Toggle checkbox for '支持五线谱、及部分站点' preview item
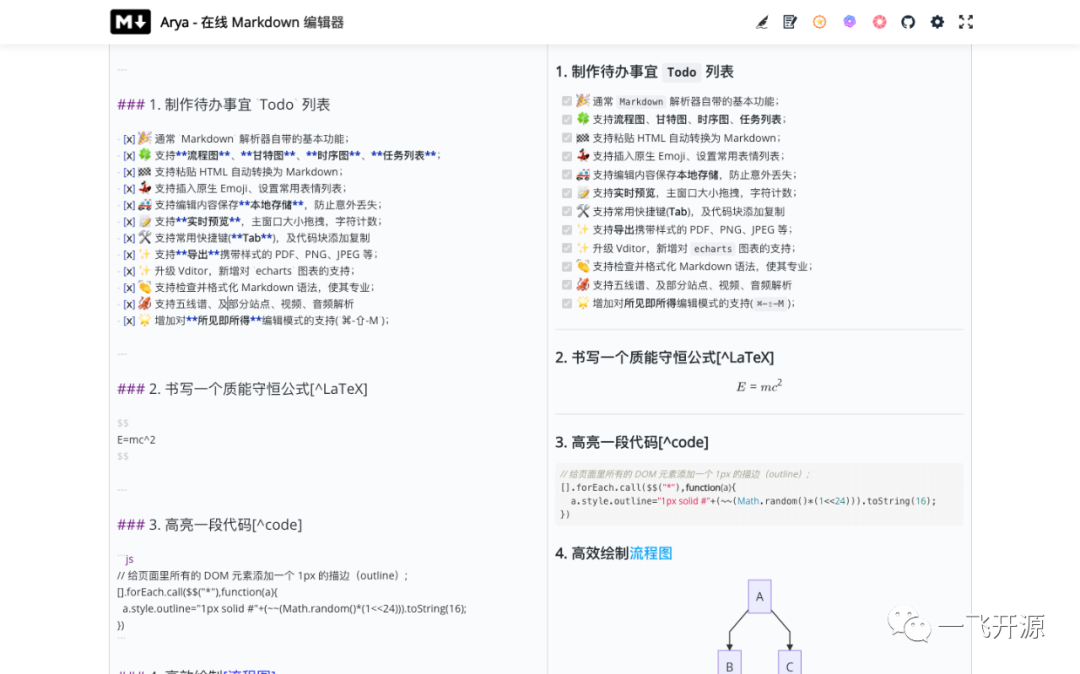The width and height of the screenshot is (1080, 674). (x=567, y=285)
